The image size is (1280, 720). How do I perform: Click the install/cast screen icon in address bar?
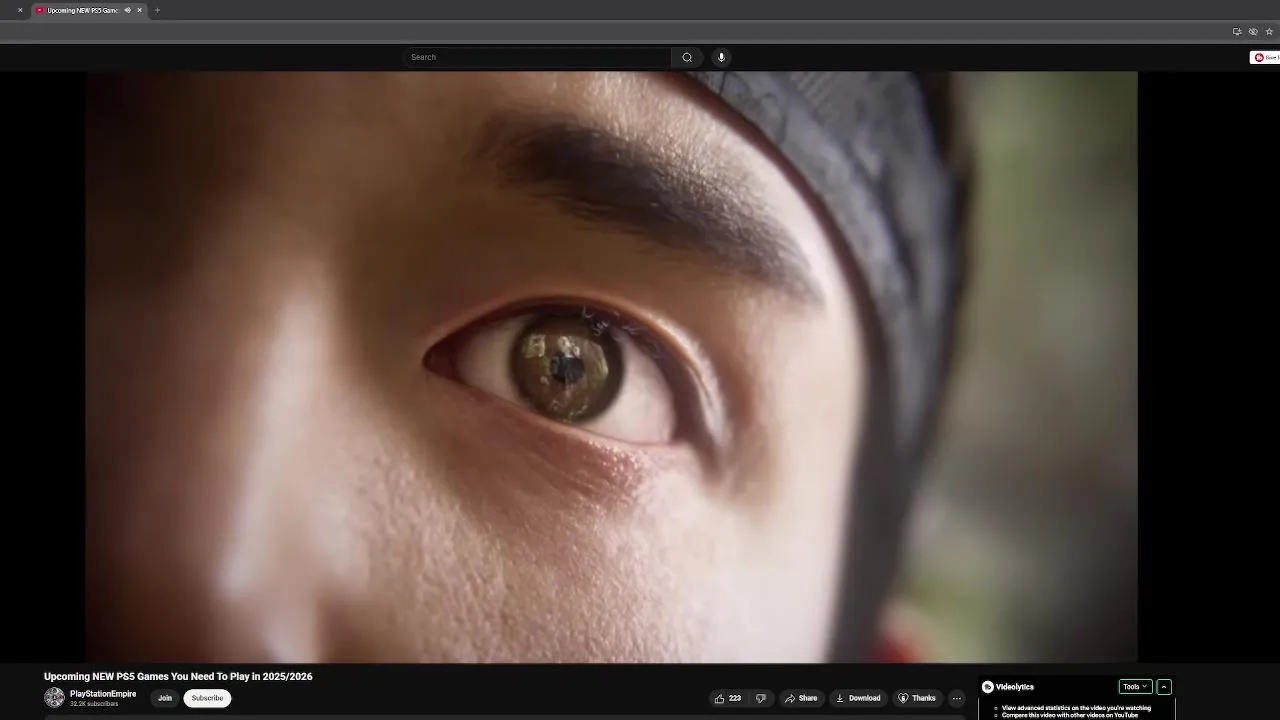click(x=1237, y=32)
